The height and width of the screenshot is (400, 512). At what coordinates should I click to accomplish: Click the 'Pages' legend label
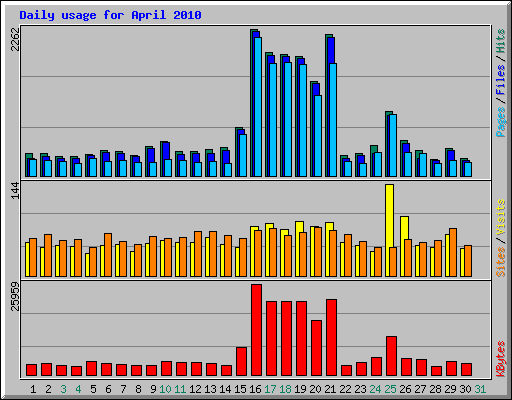501,122
